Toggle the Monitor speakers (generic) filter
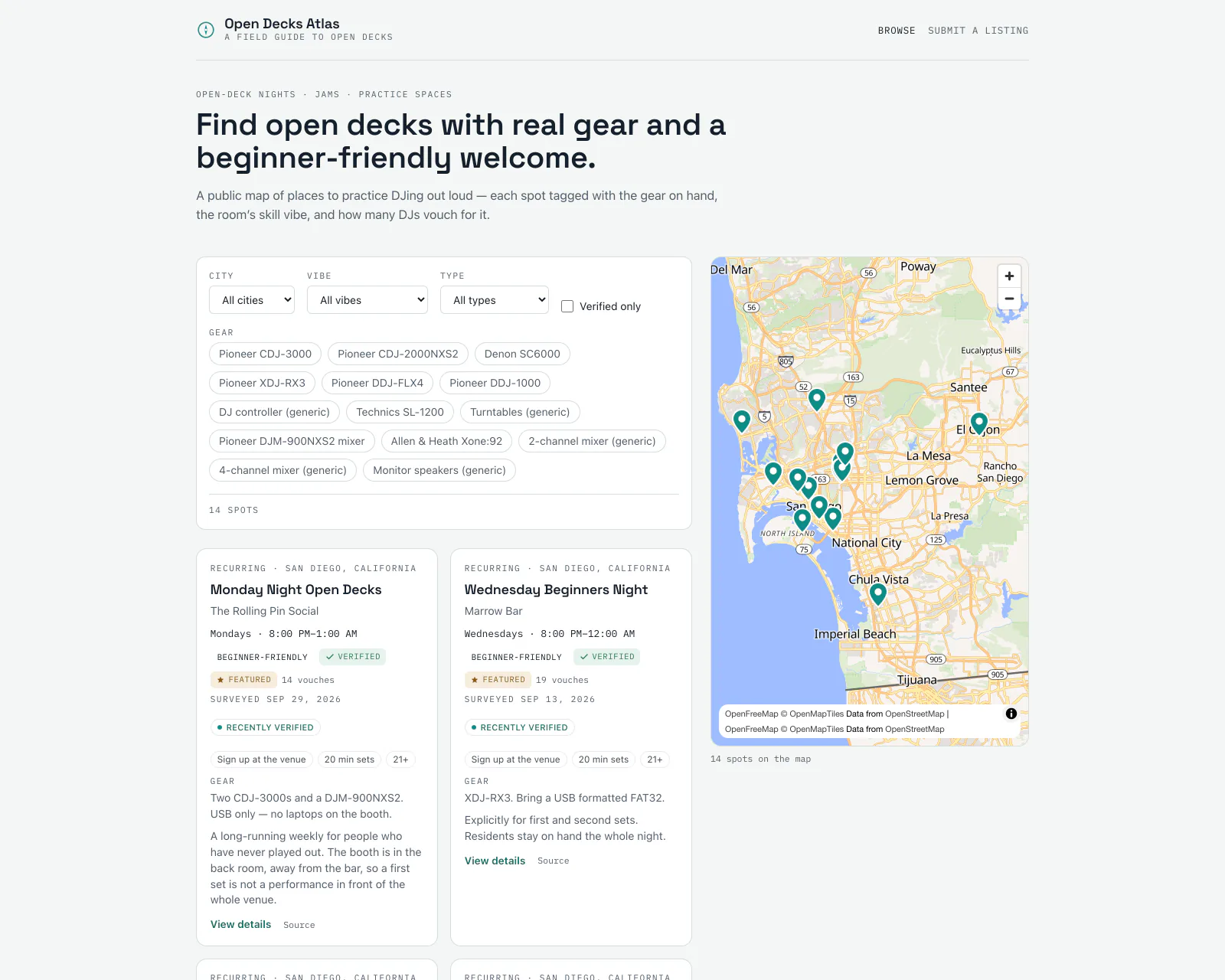 tap(439, 470)
